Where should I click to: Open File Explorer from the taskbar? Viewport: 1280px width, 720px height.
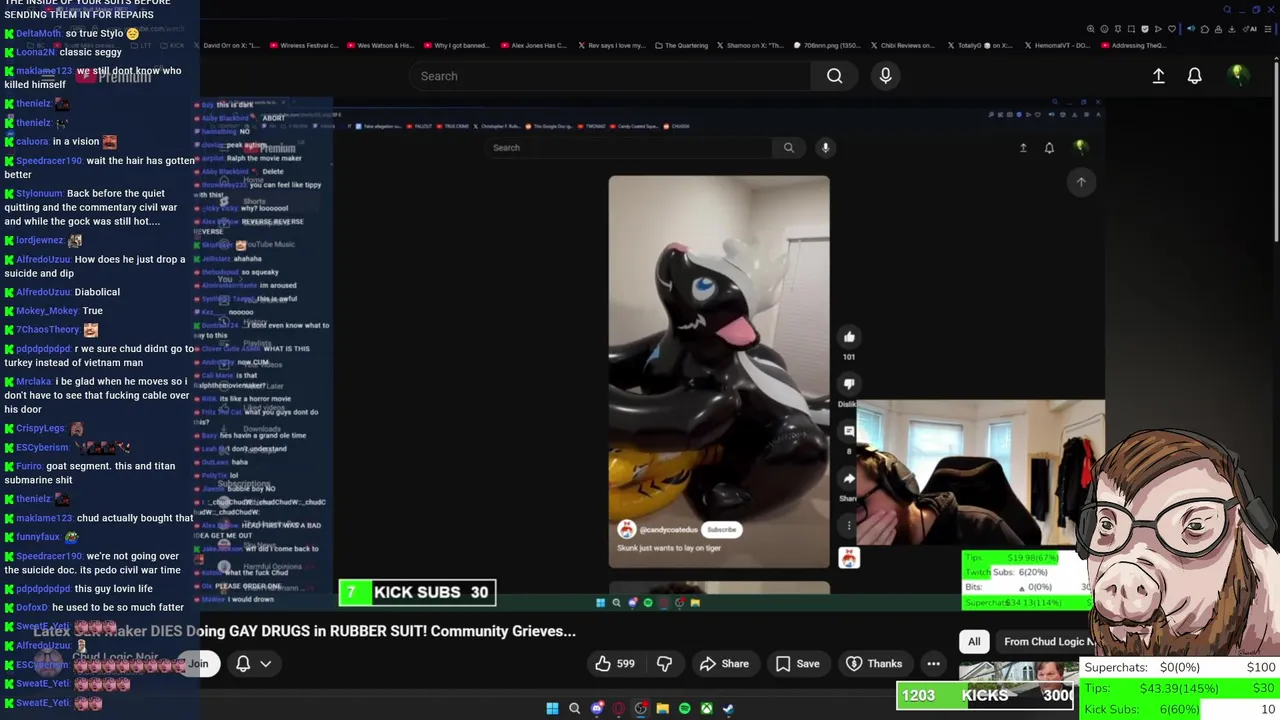662,708
